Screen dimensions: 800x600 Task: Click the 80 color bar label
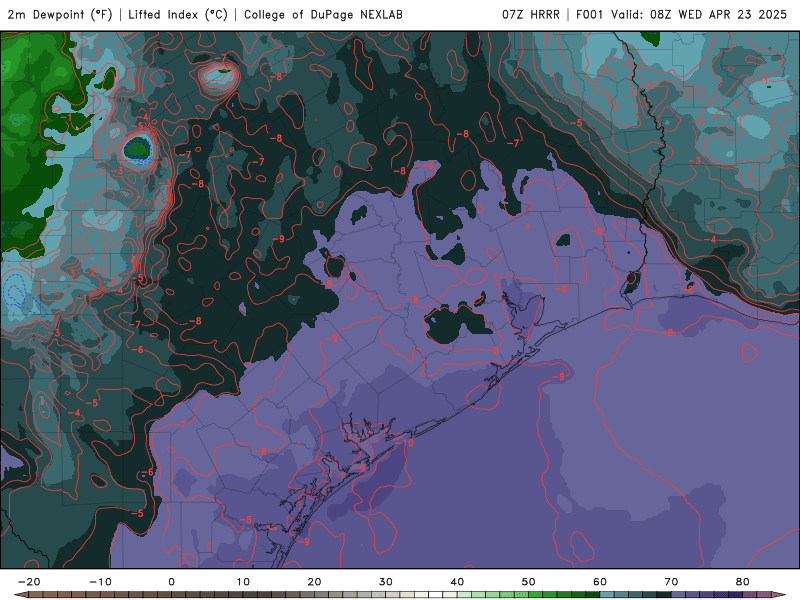click(743, 582)
